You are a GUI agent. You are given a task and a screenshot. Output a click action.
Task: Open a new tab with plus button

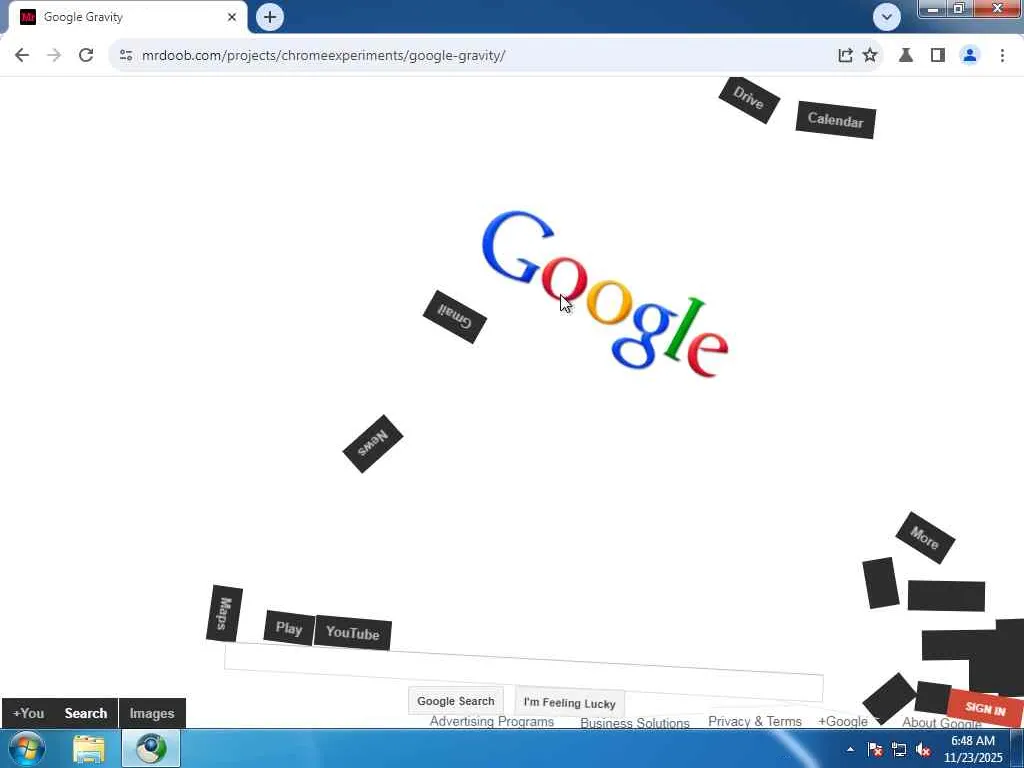pyautogui.click(x=270, y=17)
